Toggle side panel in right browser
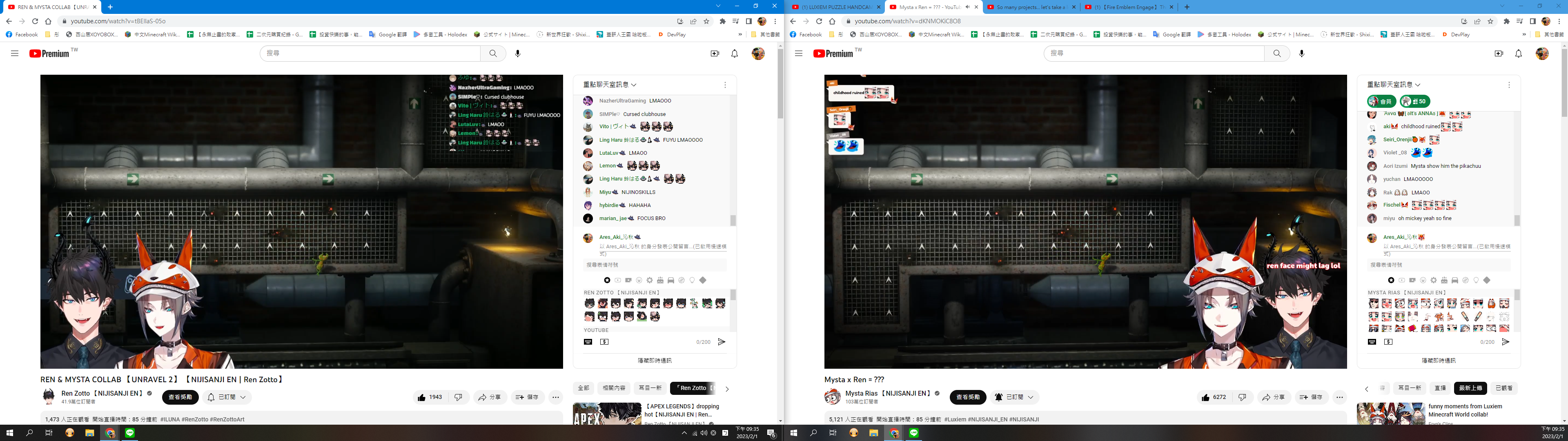This screenshot has height=441, width=1568. point(1533,21)
